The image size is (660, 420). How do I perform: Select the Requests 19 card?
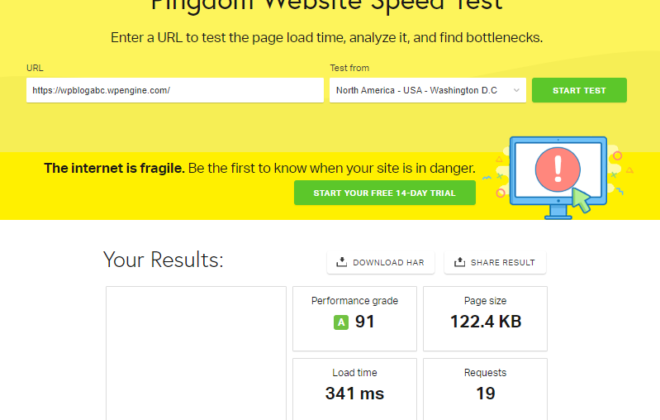pyautogui.click(x=485, y=389)
